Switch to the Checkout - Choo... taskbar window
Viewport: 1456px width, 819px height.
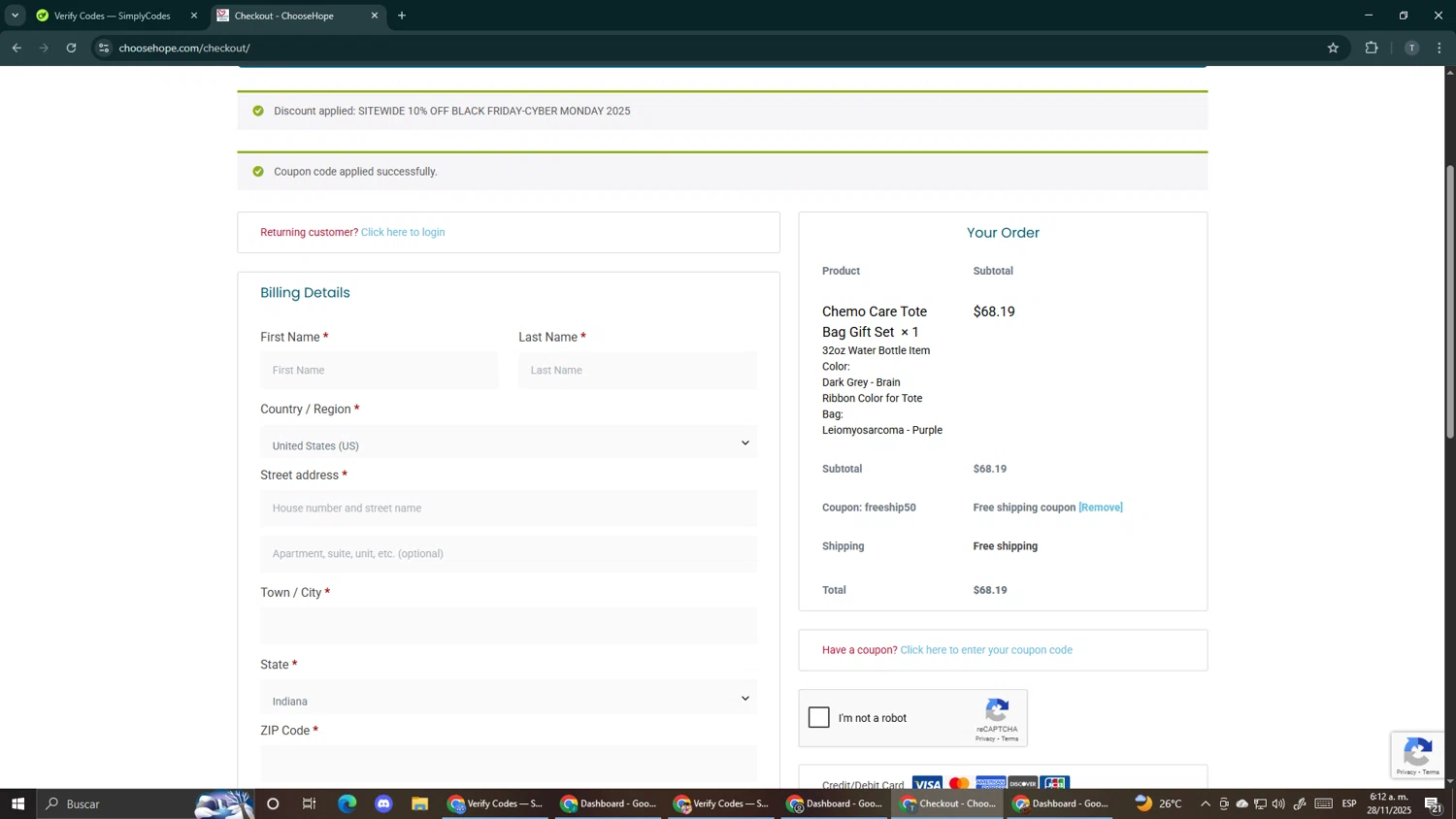click(x=948, y=803)
